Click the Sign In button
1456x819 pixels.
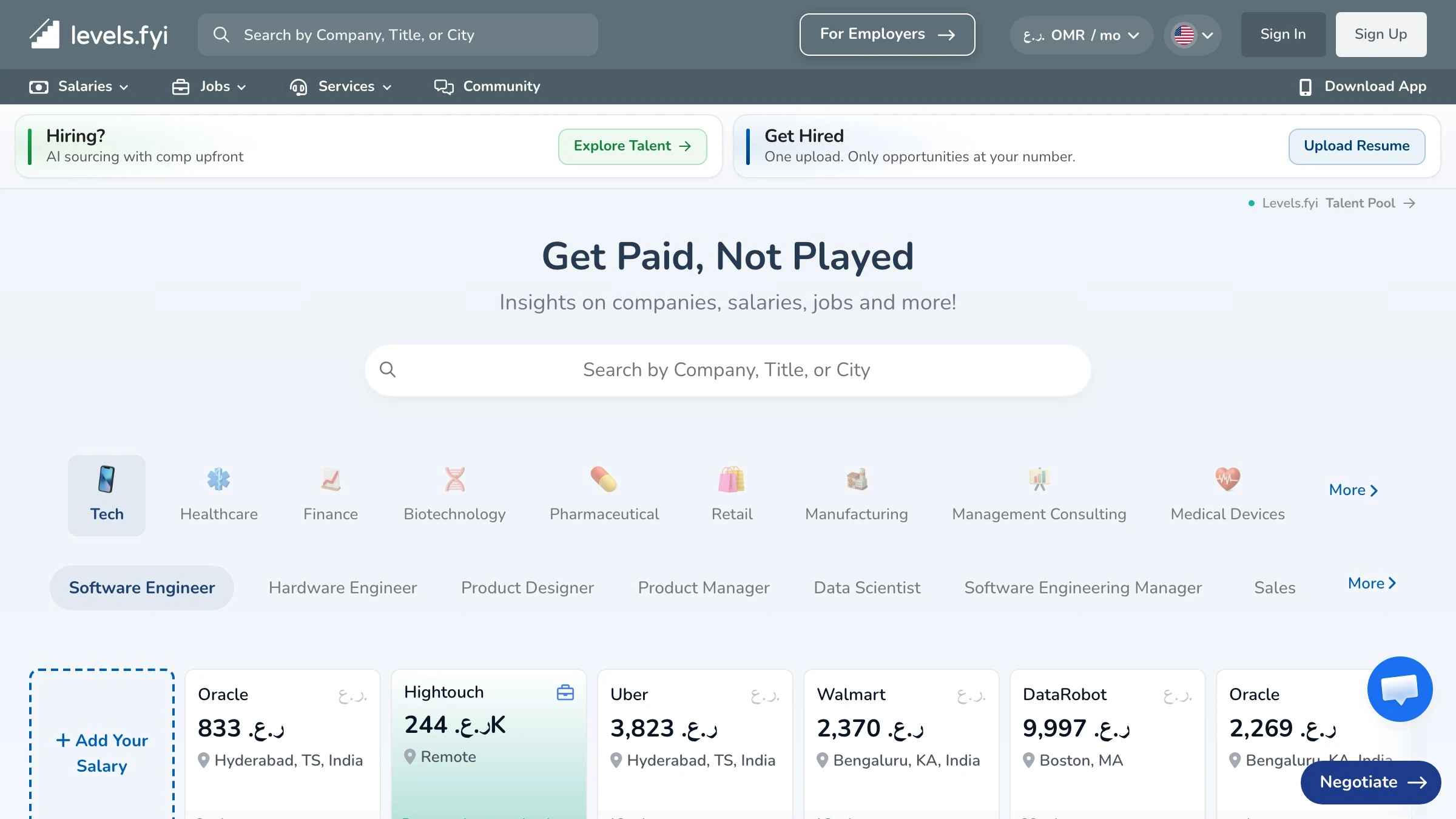(1283, 35)
